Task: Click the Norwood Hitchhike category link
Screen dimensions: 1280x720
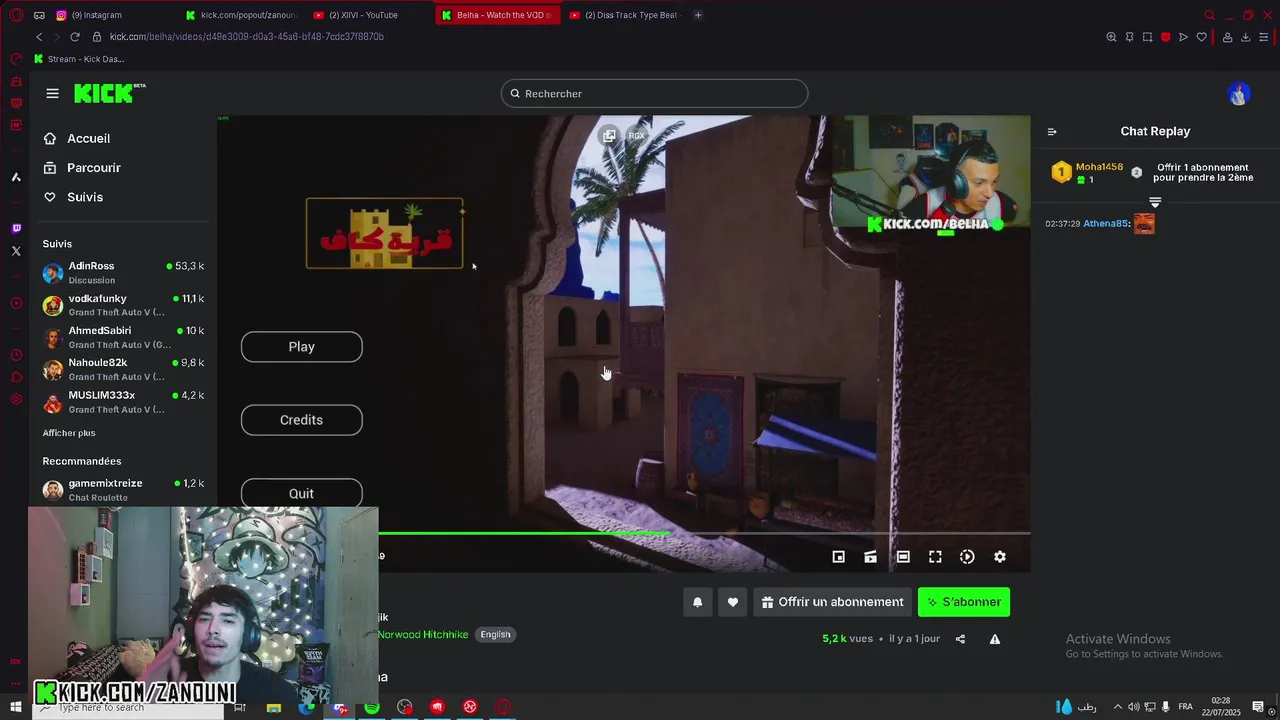Action: coord(423,635)
